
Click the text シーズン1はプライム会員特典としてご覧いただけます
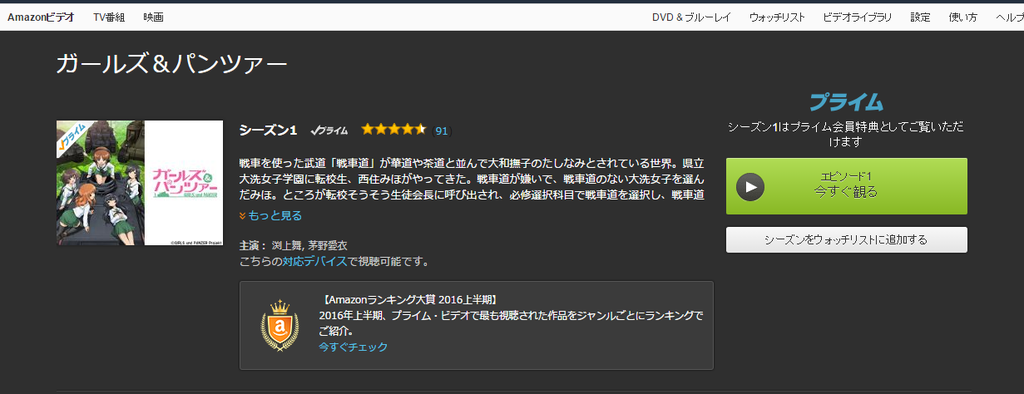click(x=846, y=134)
